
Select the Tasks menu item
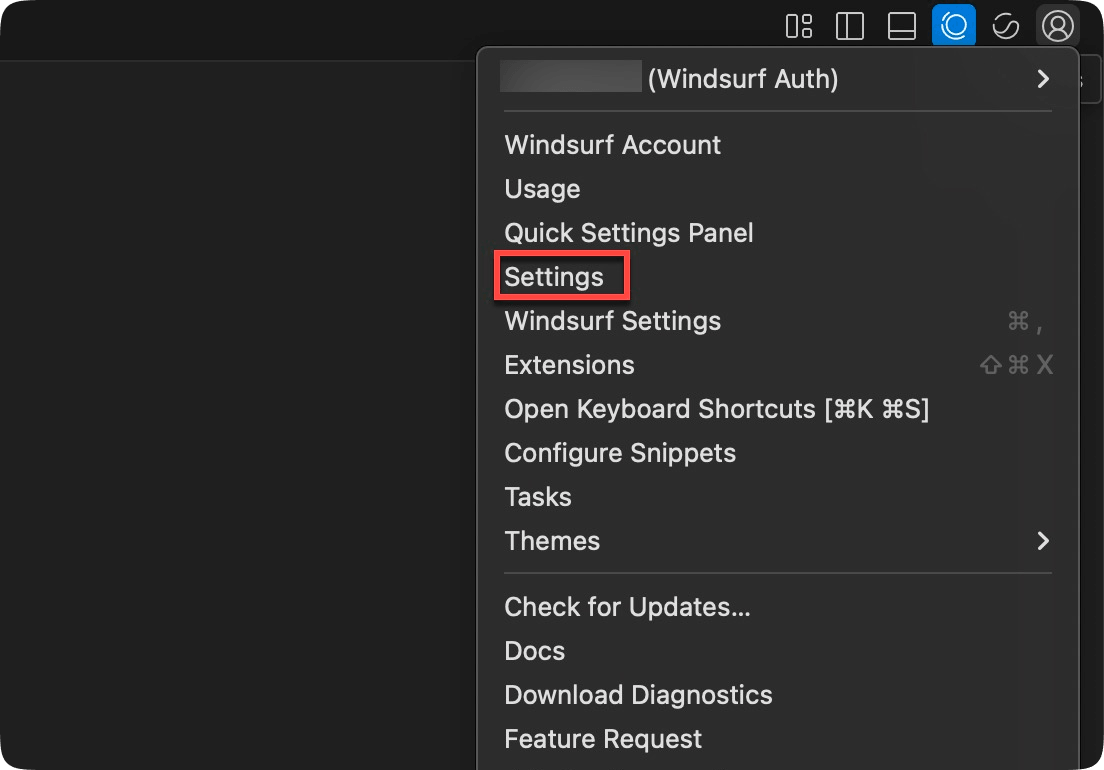point(538,497)
